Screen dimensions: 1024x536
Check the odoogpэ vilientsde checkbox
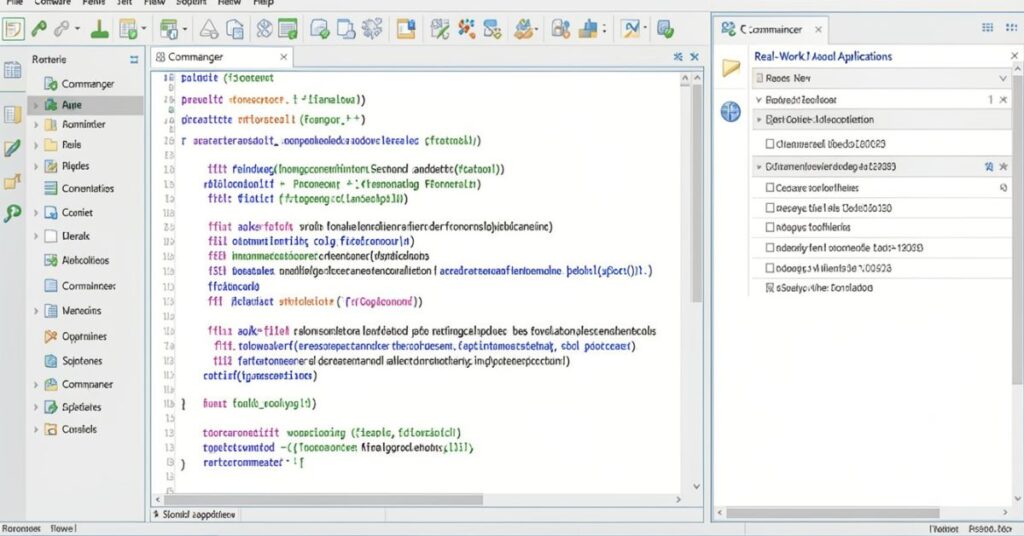pos(769,268)
